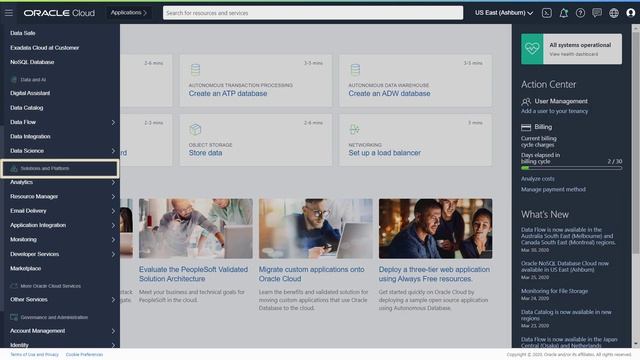Screen dimensions: 640x360
Task: Open Exadata Cloud at Customer item
Action: [x=44, y=48]
